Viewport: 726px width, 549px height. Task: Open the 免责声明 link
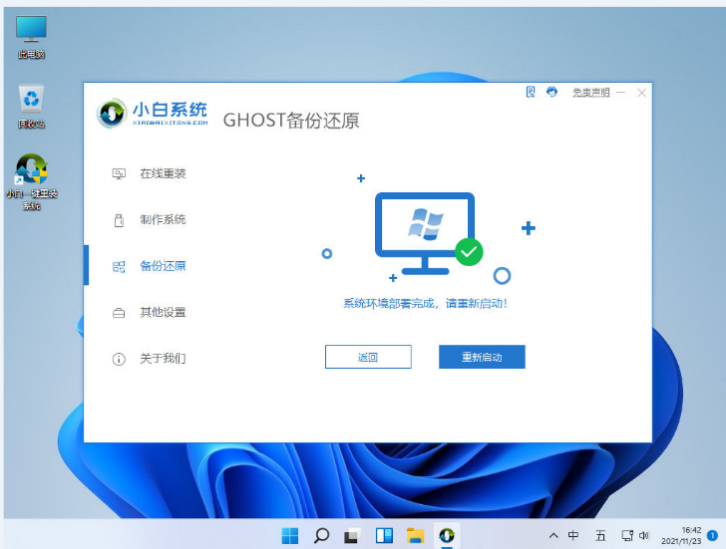pos(590,92)
